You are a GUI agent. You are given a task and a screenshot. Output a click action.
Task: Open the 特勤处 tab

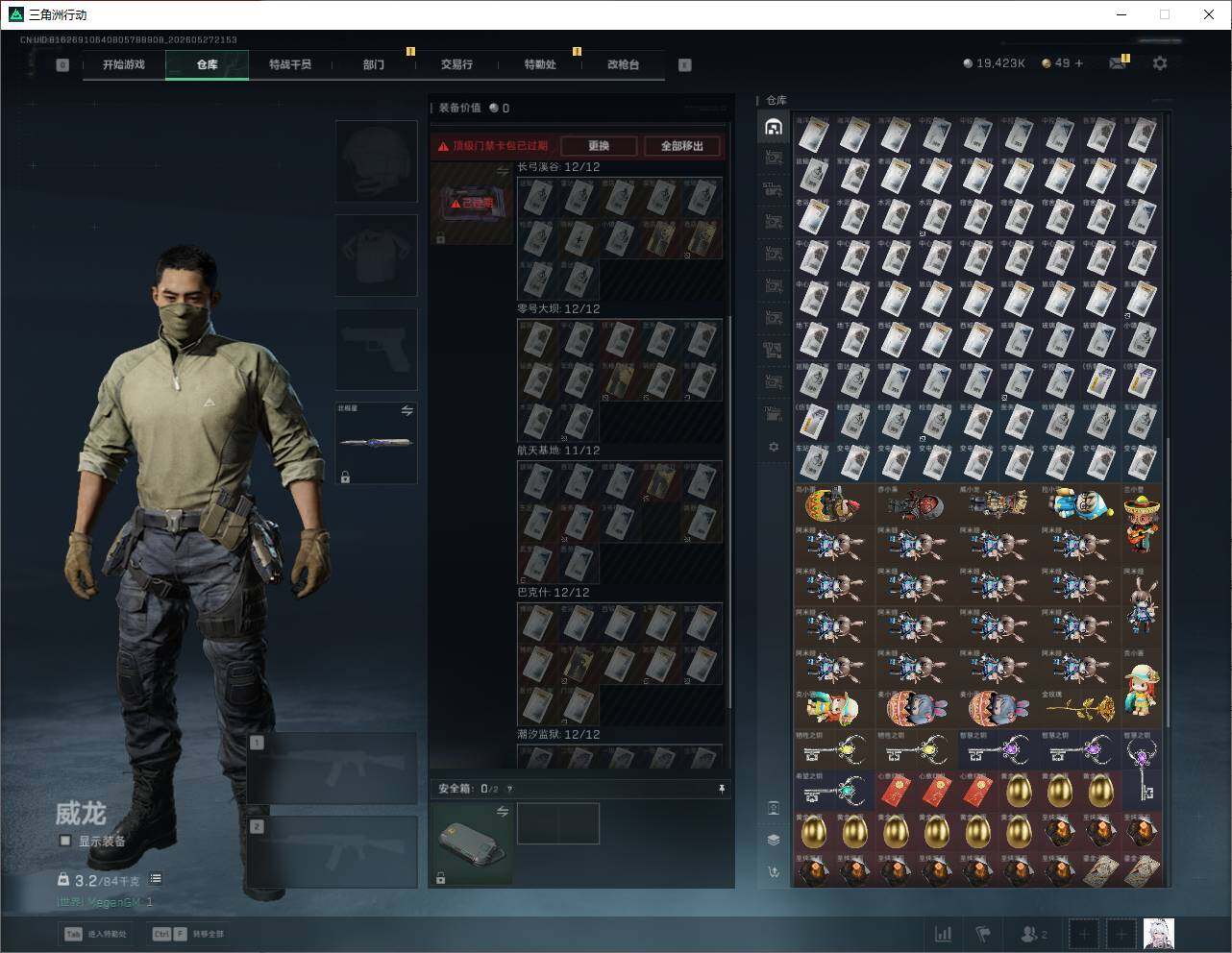[540, 64]
